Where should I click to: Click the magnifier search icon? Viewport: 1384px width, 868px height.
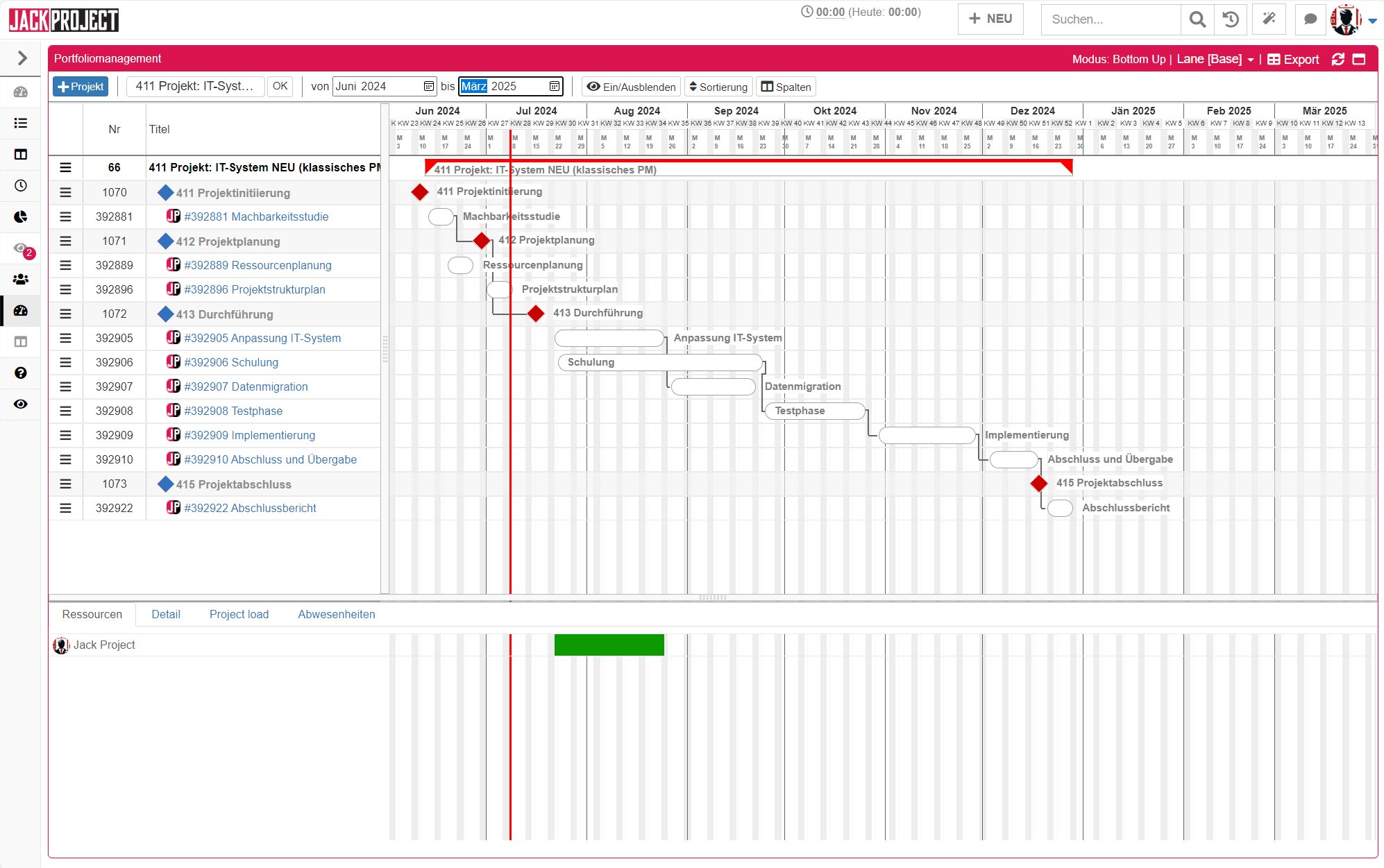point(1197,19)
